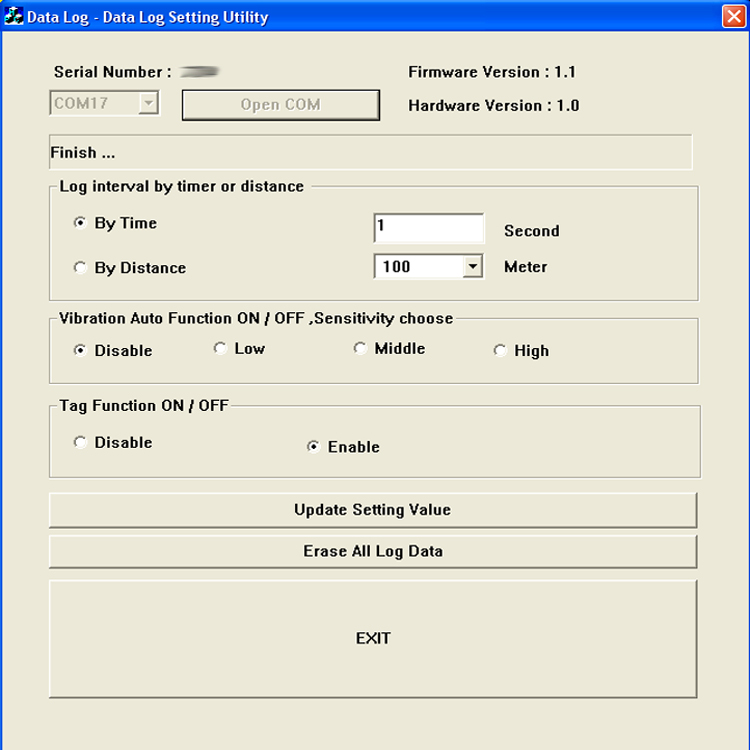This screenshot has width=750, height=750.
Task: Disable the Tag Function
Action: coord(80,442)
